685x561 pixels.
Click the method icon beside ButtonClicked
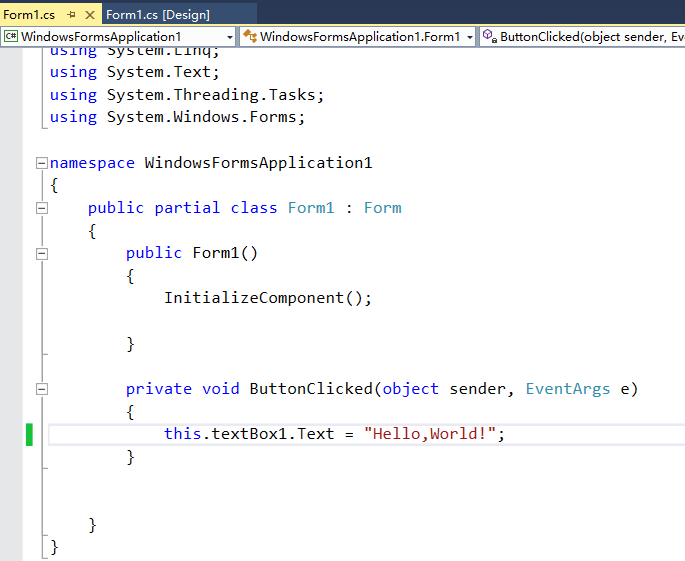pos(489,36)
